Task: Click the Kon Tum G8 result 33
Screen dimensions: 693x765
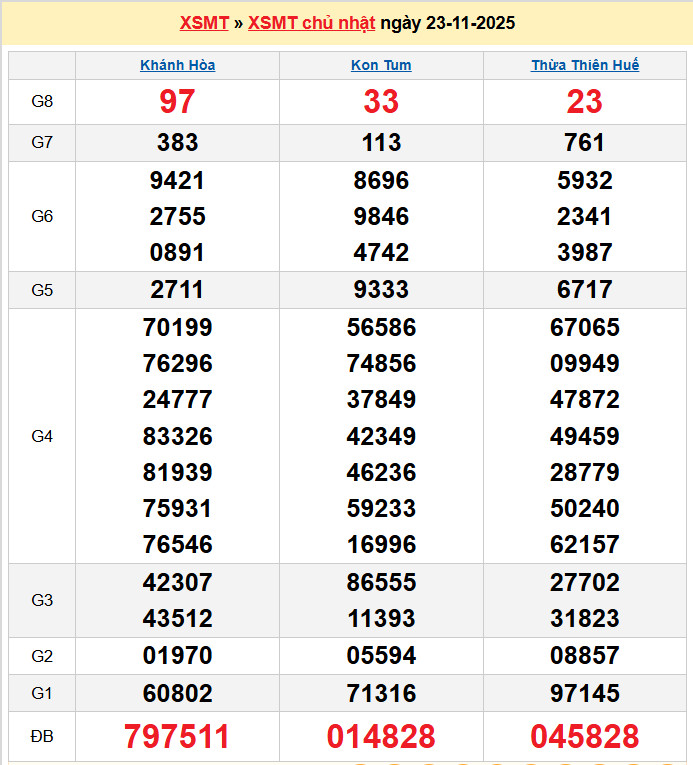Action: click(x=381, y=101)
